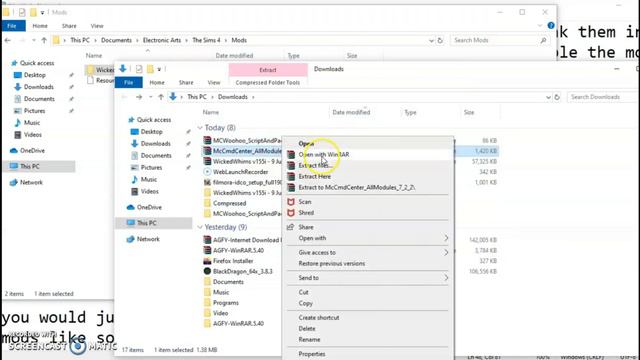Screen dimensions: 640x360
Task: Expand Send to submenu arrow
Action: pos(446,278)
